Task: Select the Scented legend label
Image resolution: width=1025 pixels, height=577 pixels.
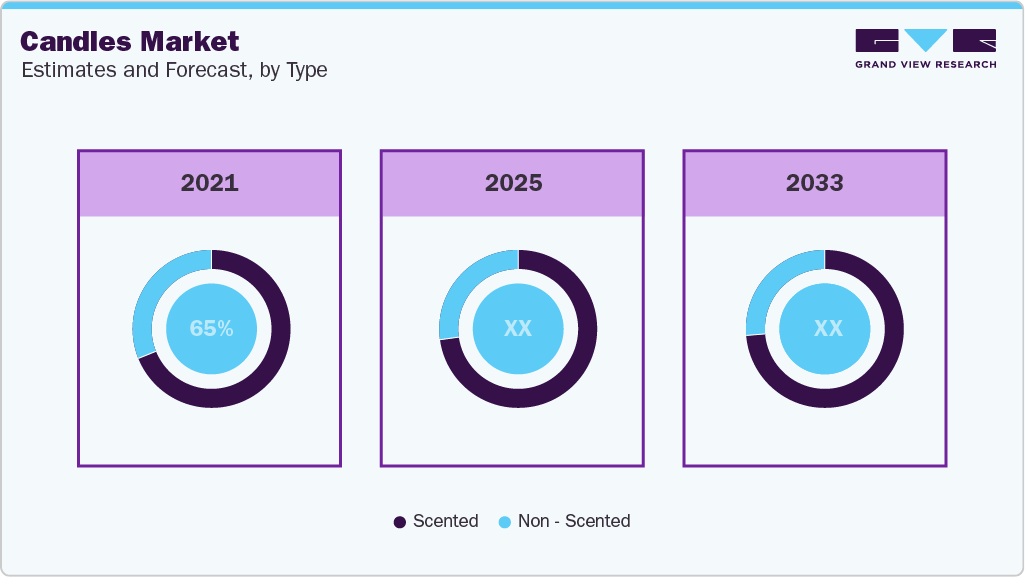Action: point(445,521)
